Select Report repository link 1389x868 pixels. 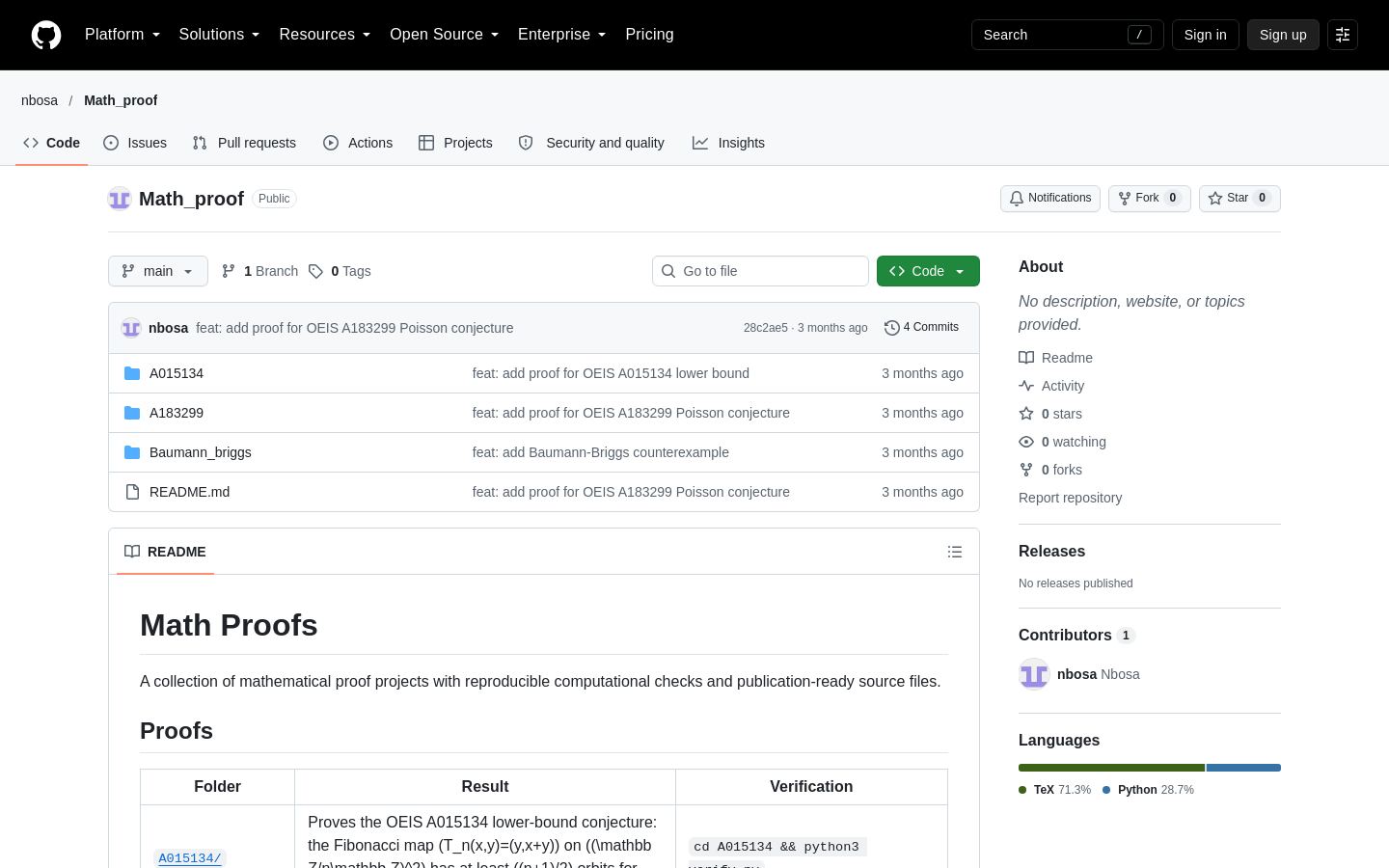1071,498
